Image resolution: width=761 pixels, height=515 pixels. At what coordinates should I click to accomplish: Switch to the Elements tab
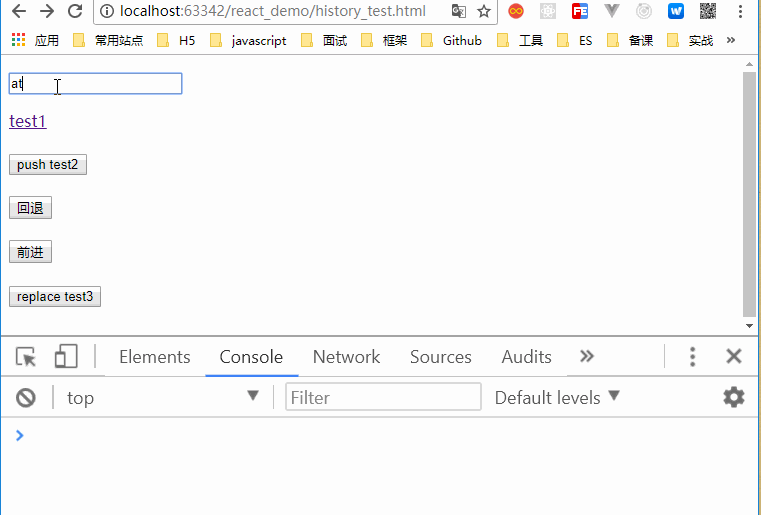154,357
